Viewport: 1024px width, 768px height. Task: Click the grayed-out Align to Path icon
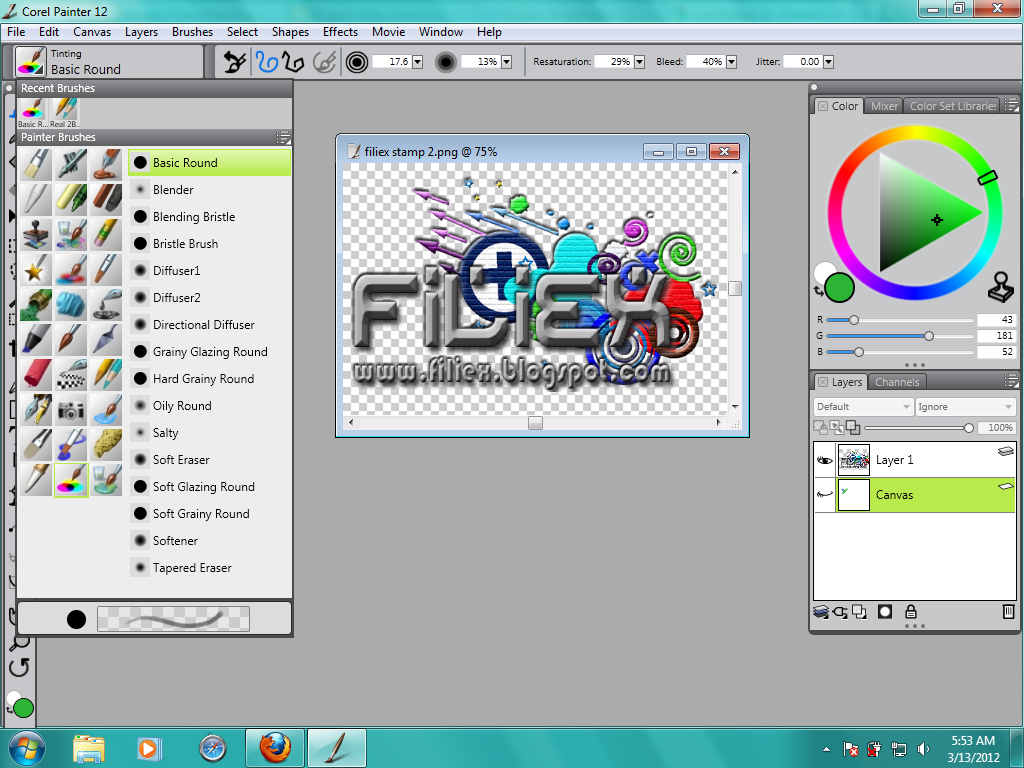click(325, 62)
